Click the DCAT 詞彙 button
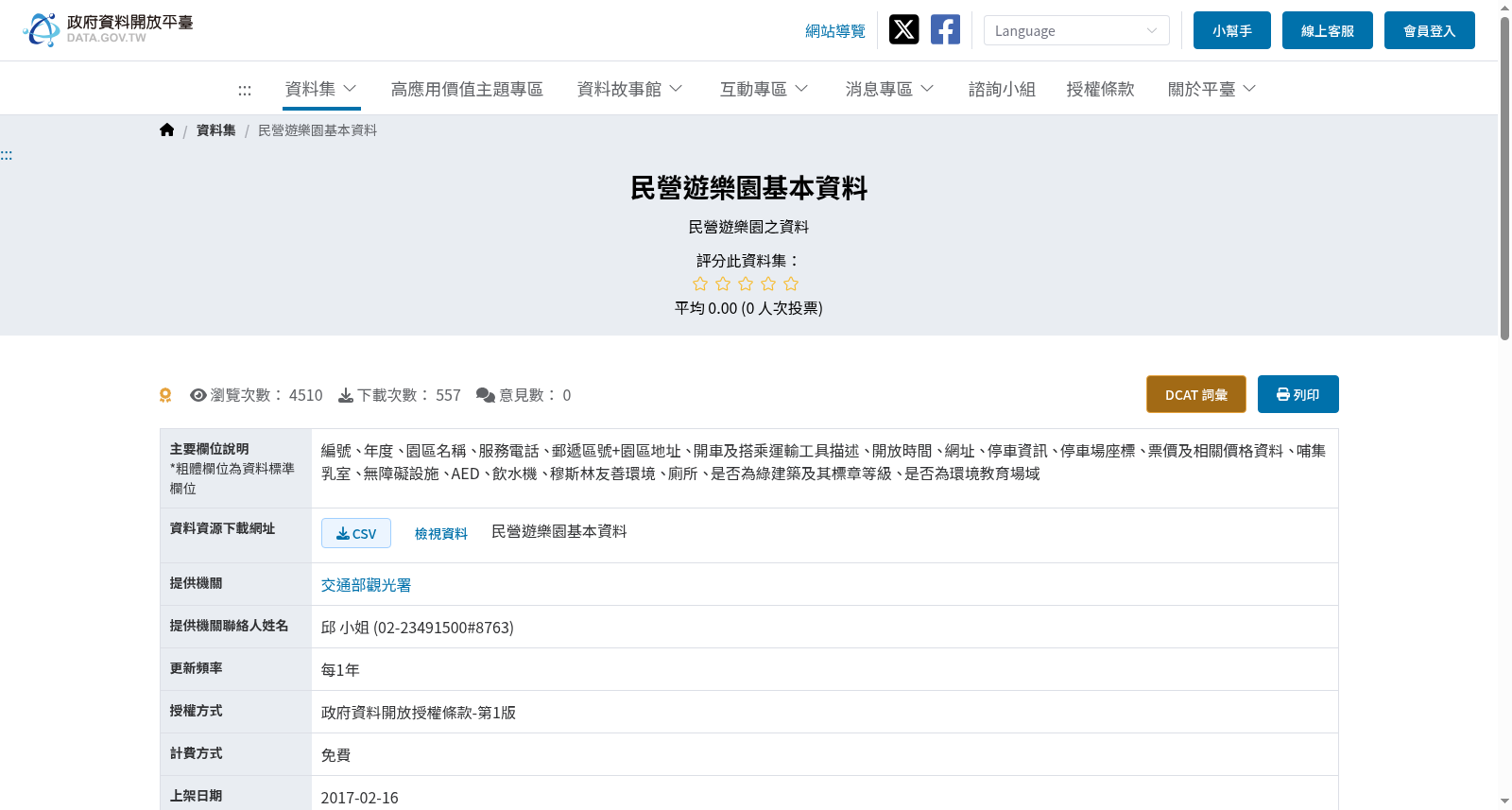 (1196, 394)
